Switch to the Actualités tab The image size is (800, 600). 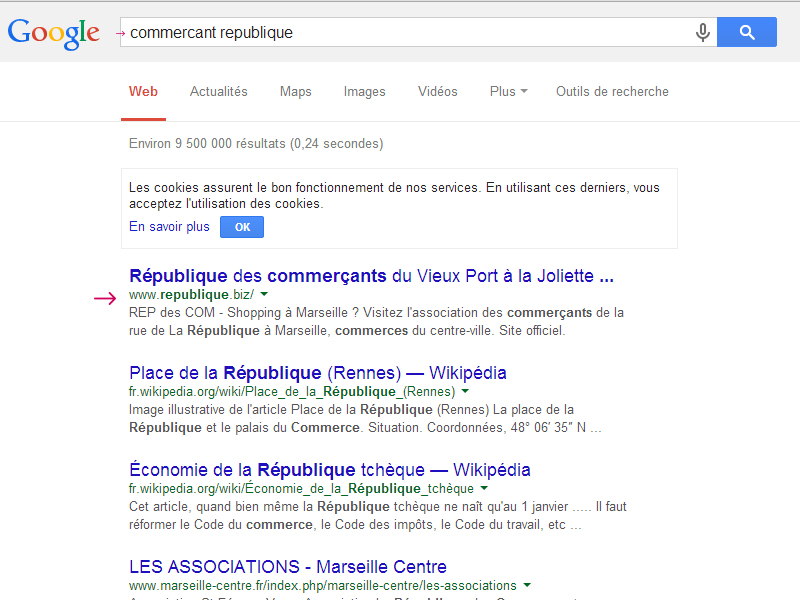click(218, 91)
